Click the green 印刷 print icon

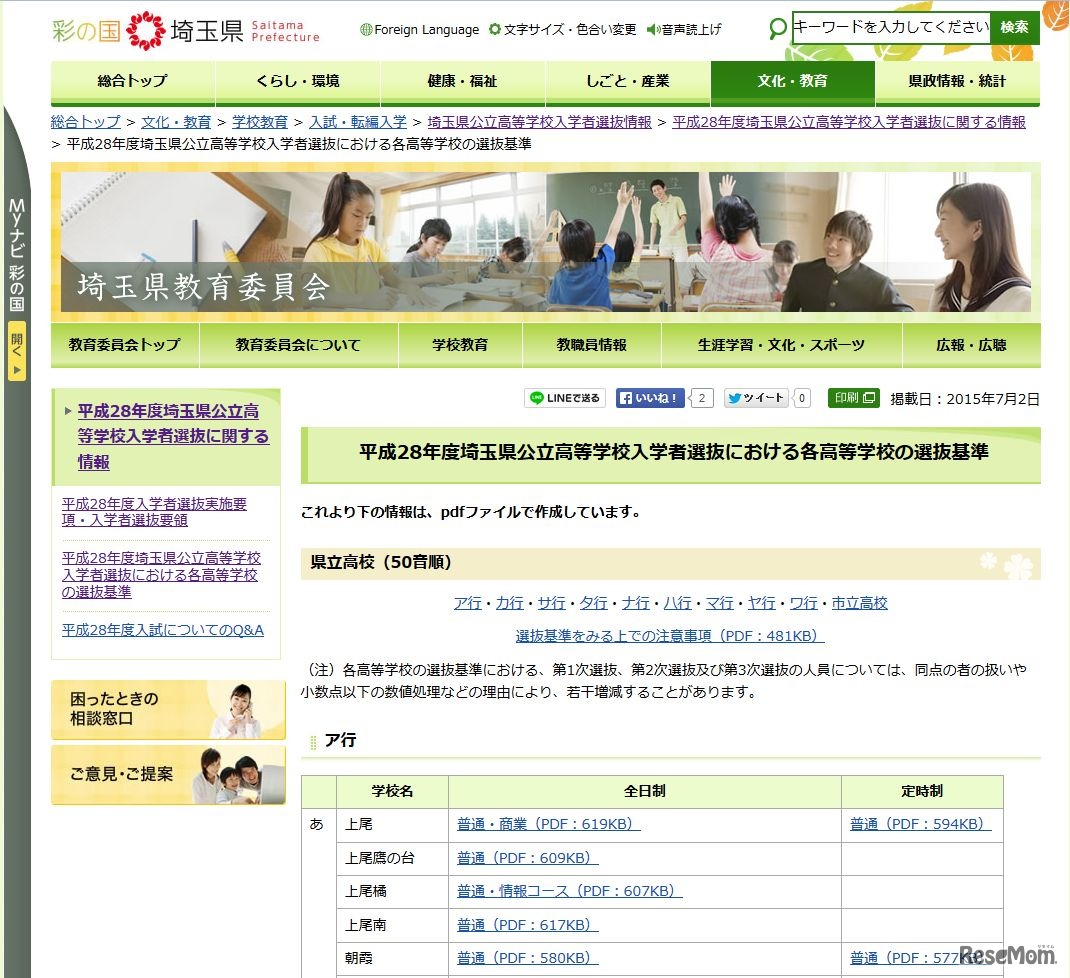[852, 397]
